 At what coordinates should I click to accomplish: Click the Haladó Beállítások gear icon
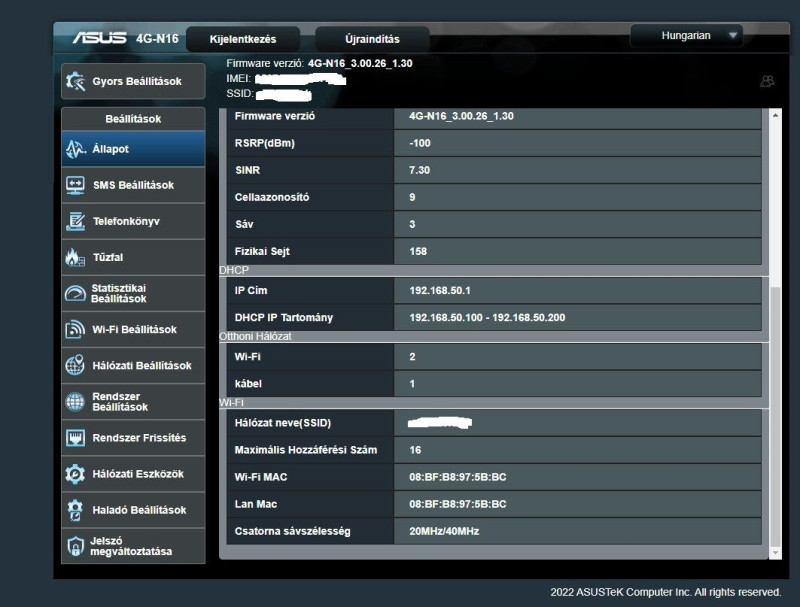point(76,510)
